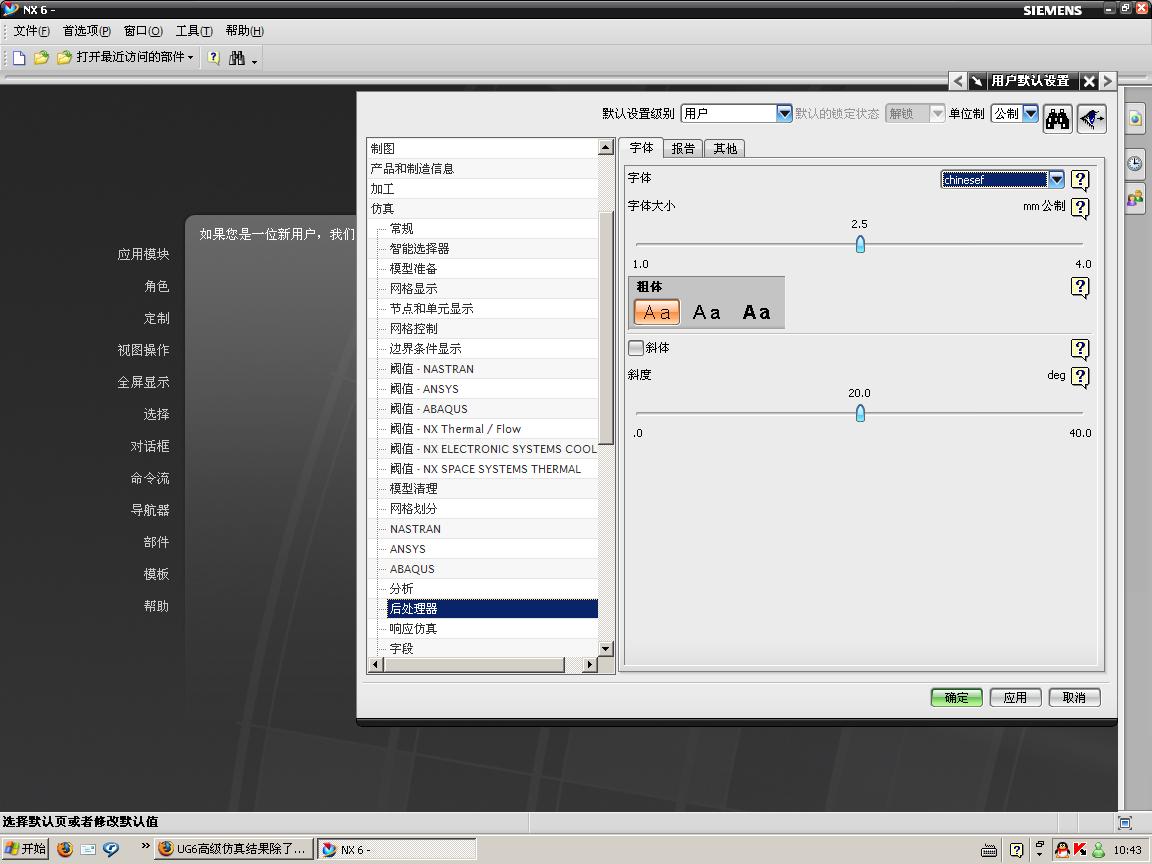This screenshot has height=864, width=1152.
Task: Click the help icon for italic checkbox
Action: click(x=1080, y=348)
